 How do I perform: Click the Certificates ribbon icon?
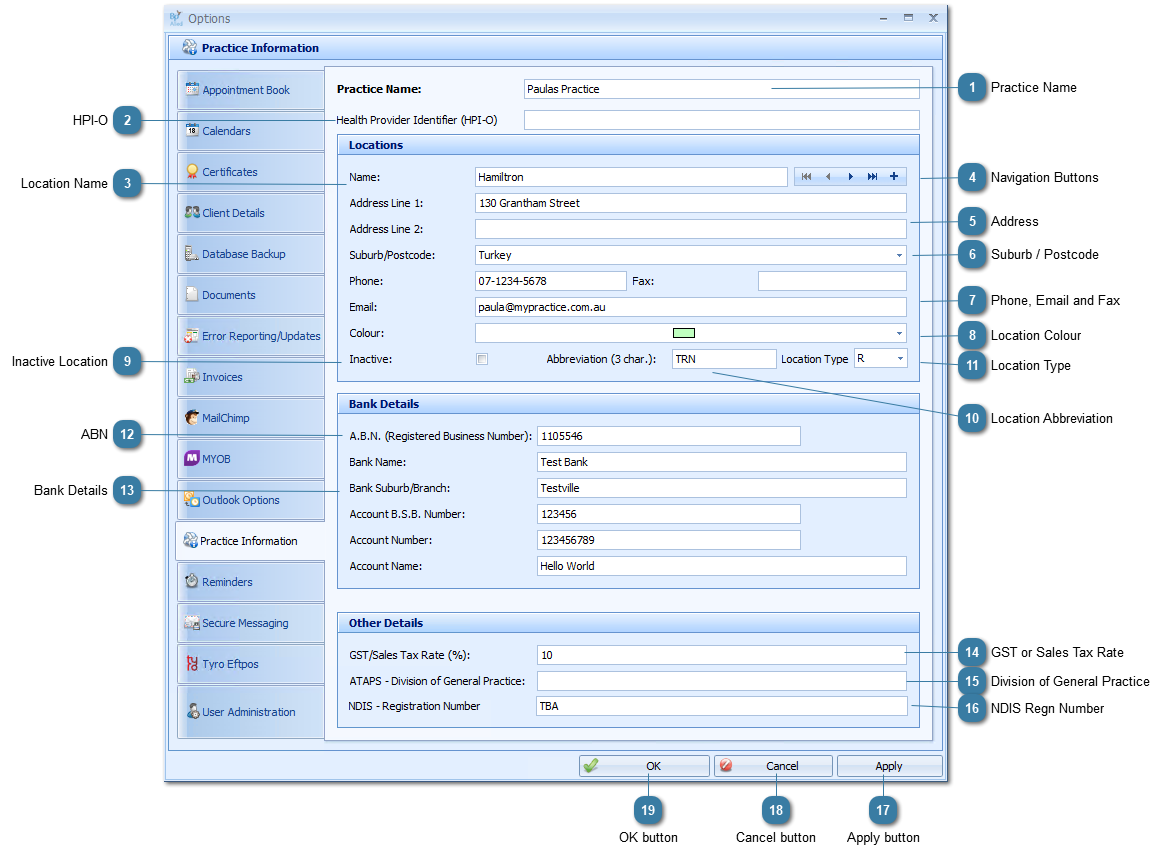pos(192,171)
